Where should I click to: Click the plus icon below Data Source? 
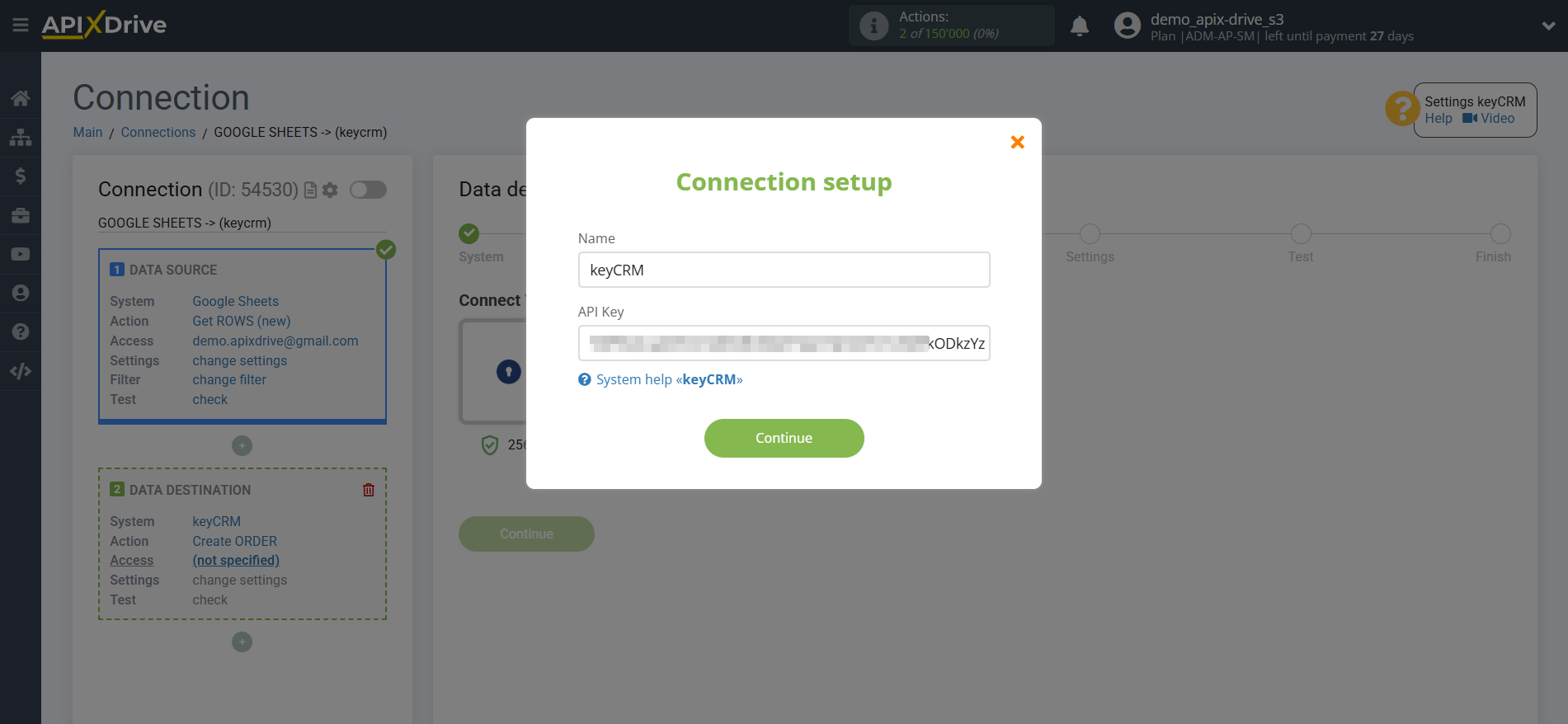coord(242,445)
